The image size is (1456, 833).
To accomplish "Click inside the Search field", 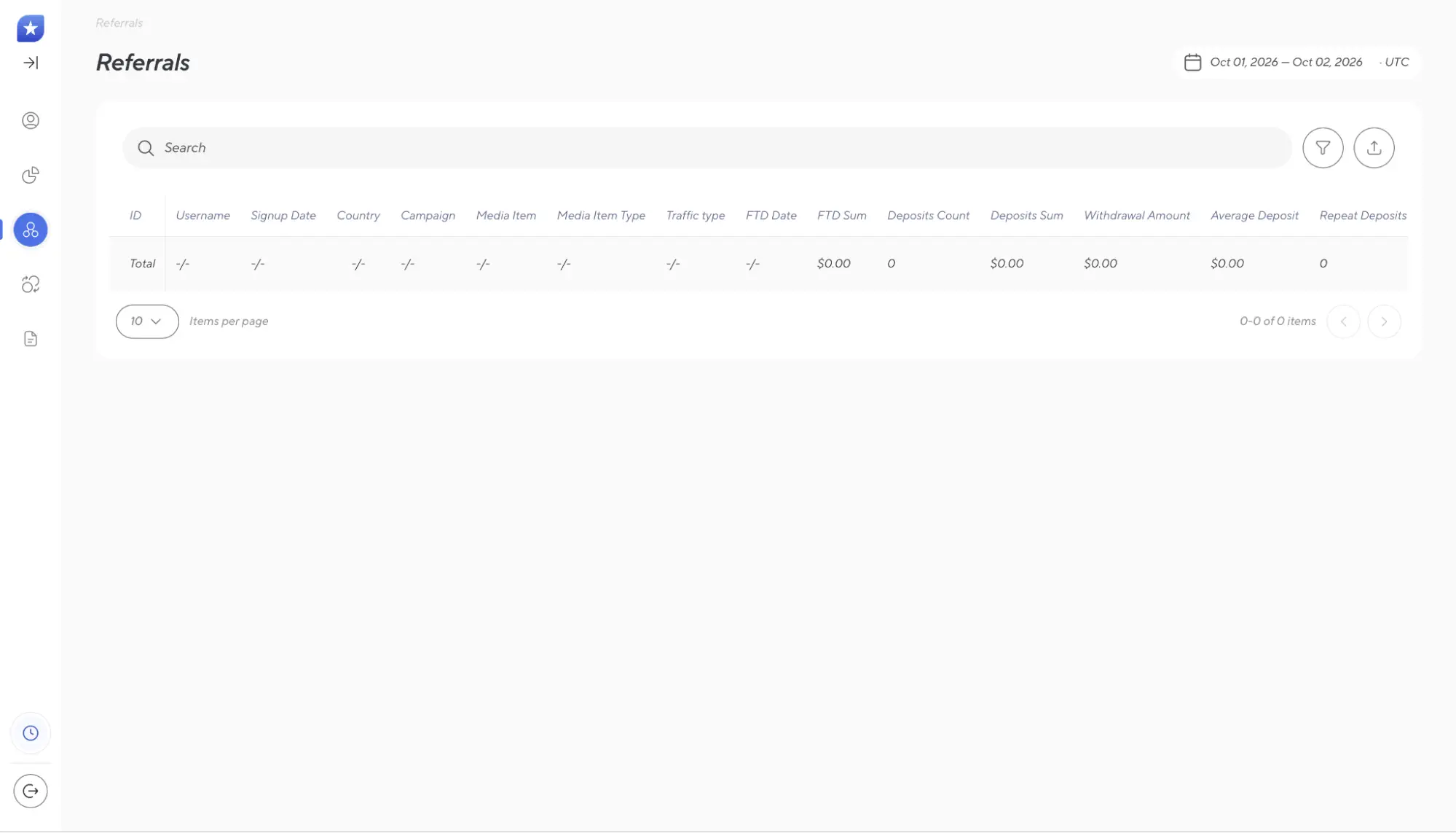I will 707,148.
